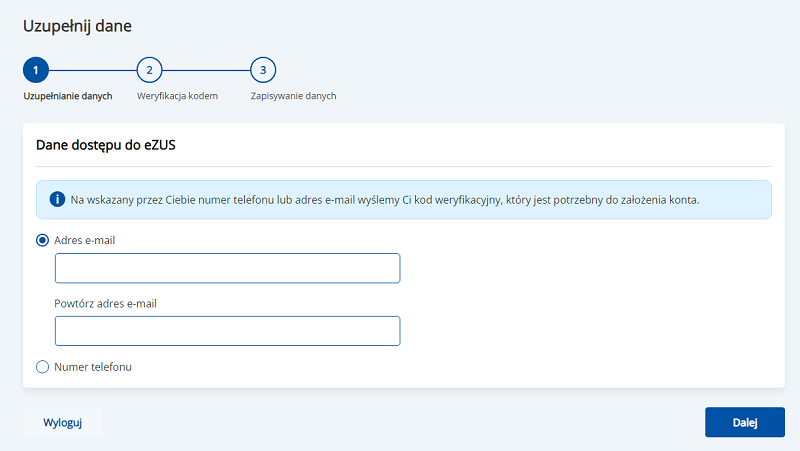Select the Adres e-mail radio button
The height and width of the screenshot is (451, 800).
tap(42, 240)
